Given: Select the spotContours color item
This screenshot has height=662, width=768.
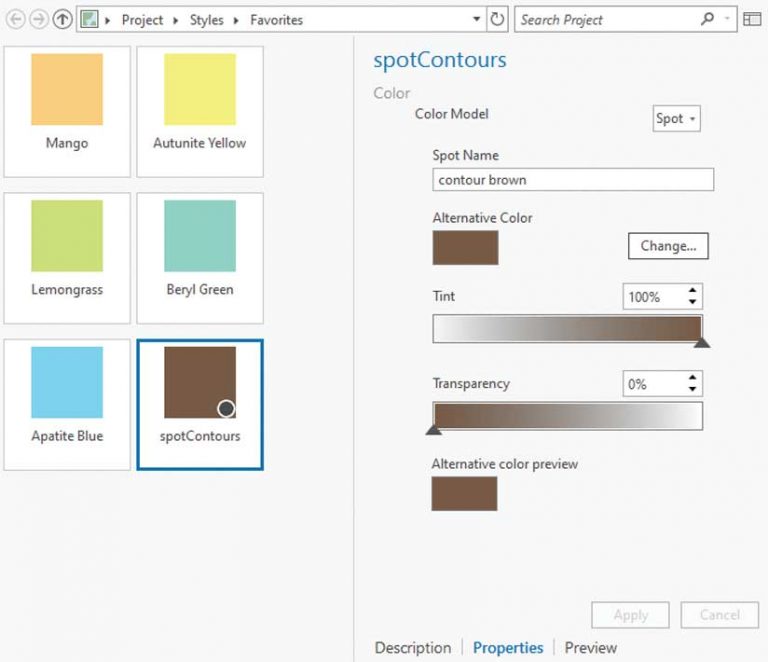Looking at the screenshot, I should 200,404.
